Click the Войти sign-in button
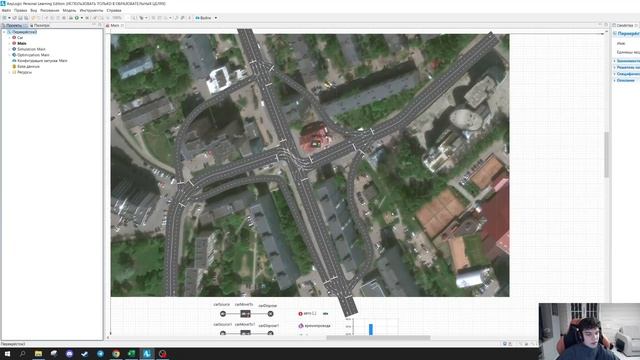640x360 pixels. click(203, 18)
